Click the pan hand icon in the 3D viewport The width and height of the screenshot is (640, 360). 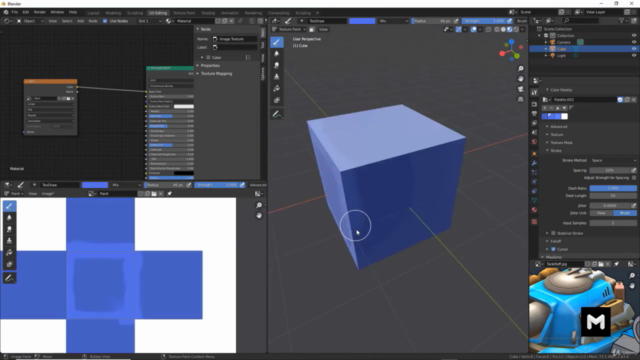(x=520, y=79)
